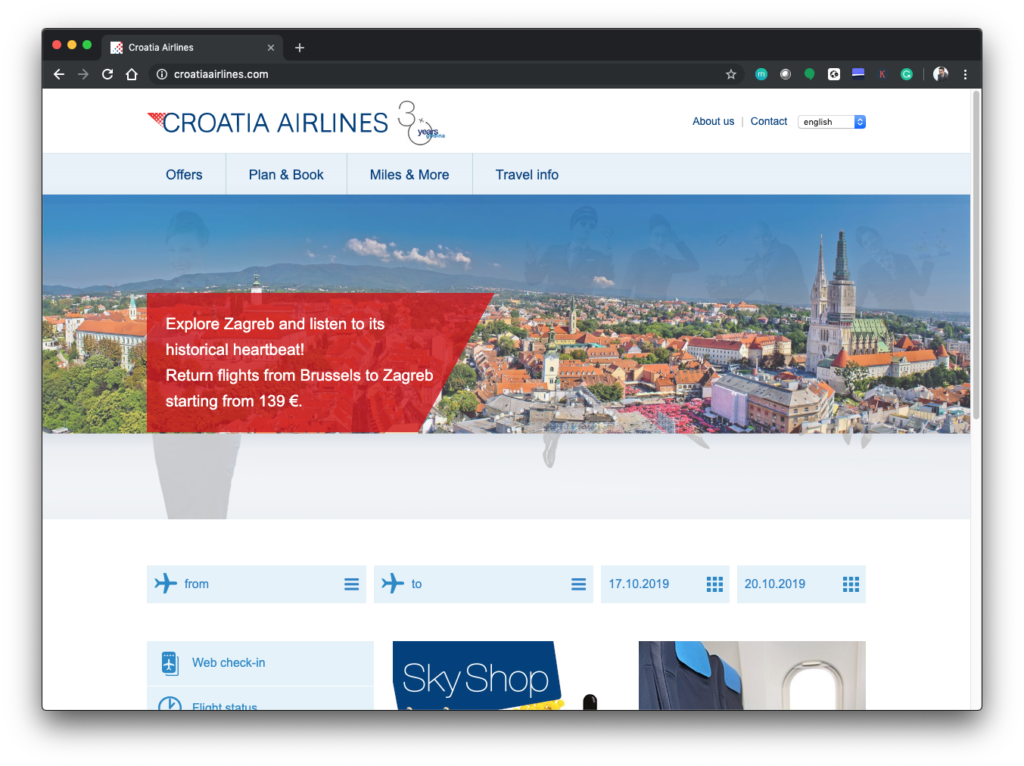Click the Chrome profile avatar
The width and height of the screenshot is (1024, 766).
pyautogui.click(x=940, y=74)
